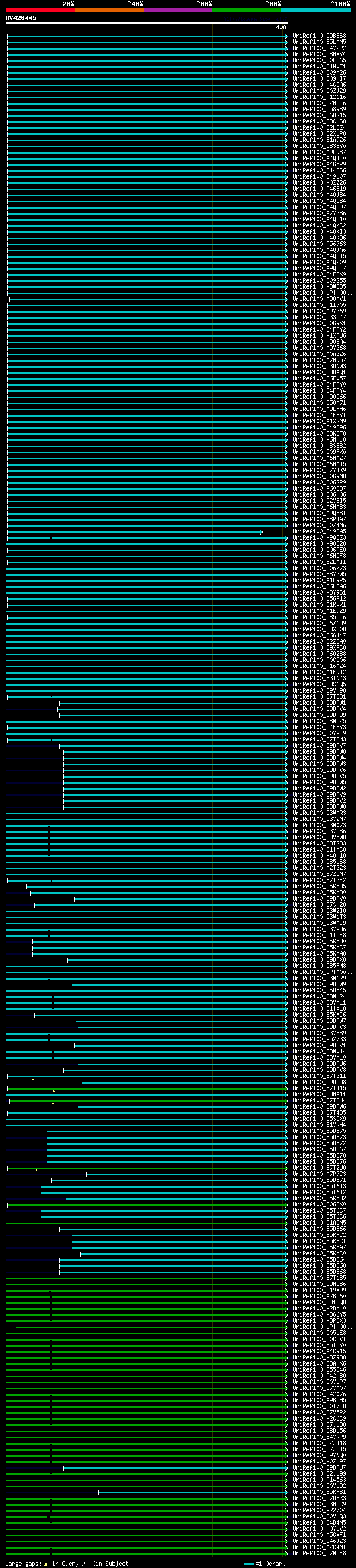Click label UniRef100_Q2MIJ6
This screenshot has height=1568, width=356.
coord(319,103)
